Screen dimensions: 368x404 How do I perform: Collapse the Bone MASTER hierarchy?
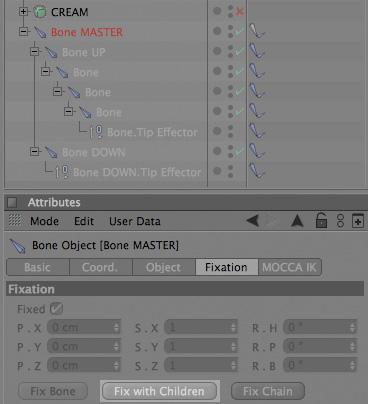pyautogui.click(x=23, y=32)
